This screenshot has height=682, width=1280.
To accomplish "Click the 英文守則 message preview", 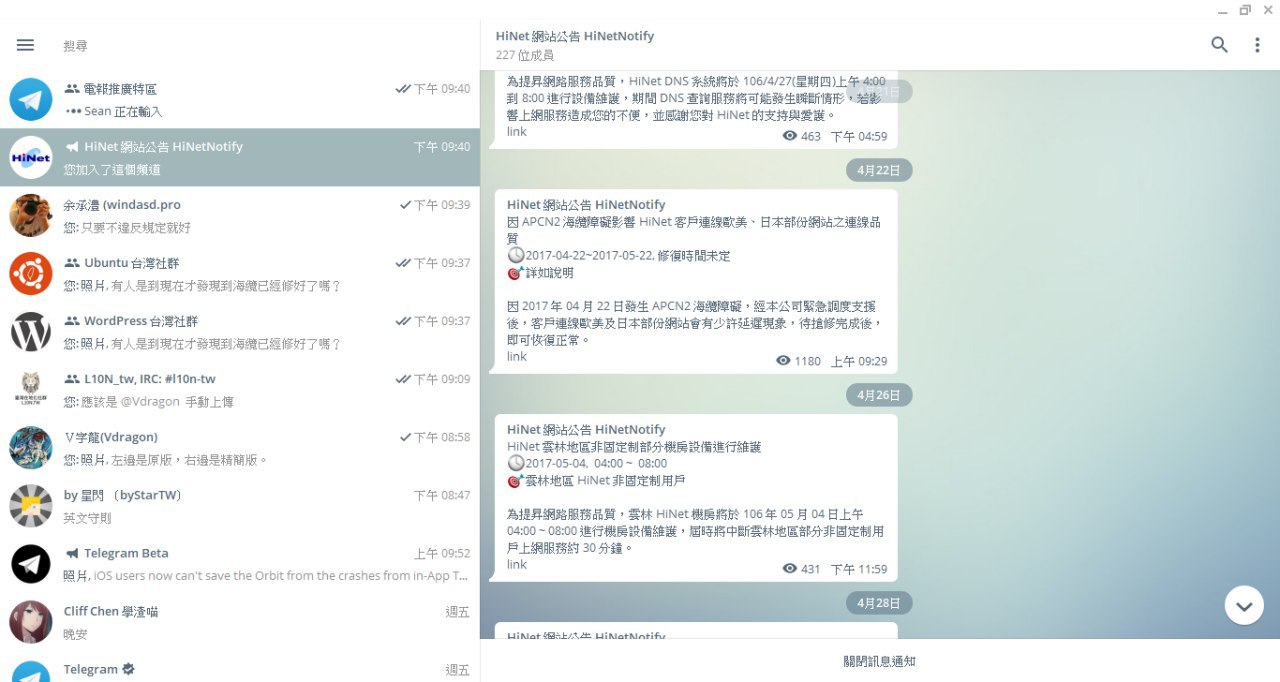I will [88, 518].
